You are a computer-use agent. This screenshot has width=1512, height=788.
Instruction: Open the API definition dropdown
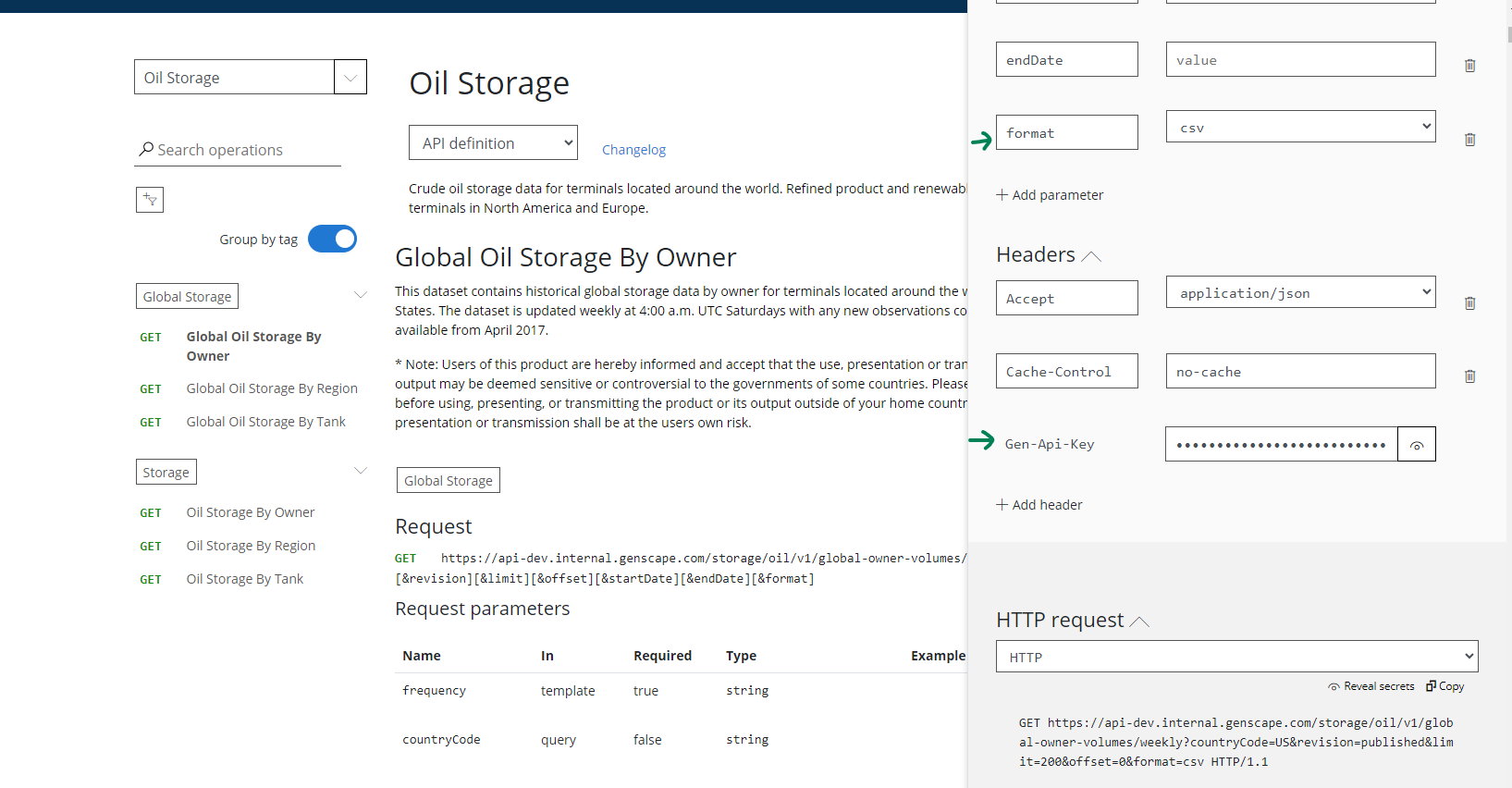493,143
